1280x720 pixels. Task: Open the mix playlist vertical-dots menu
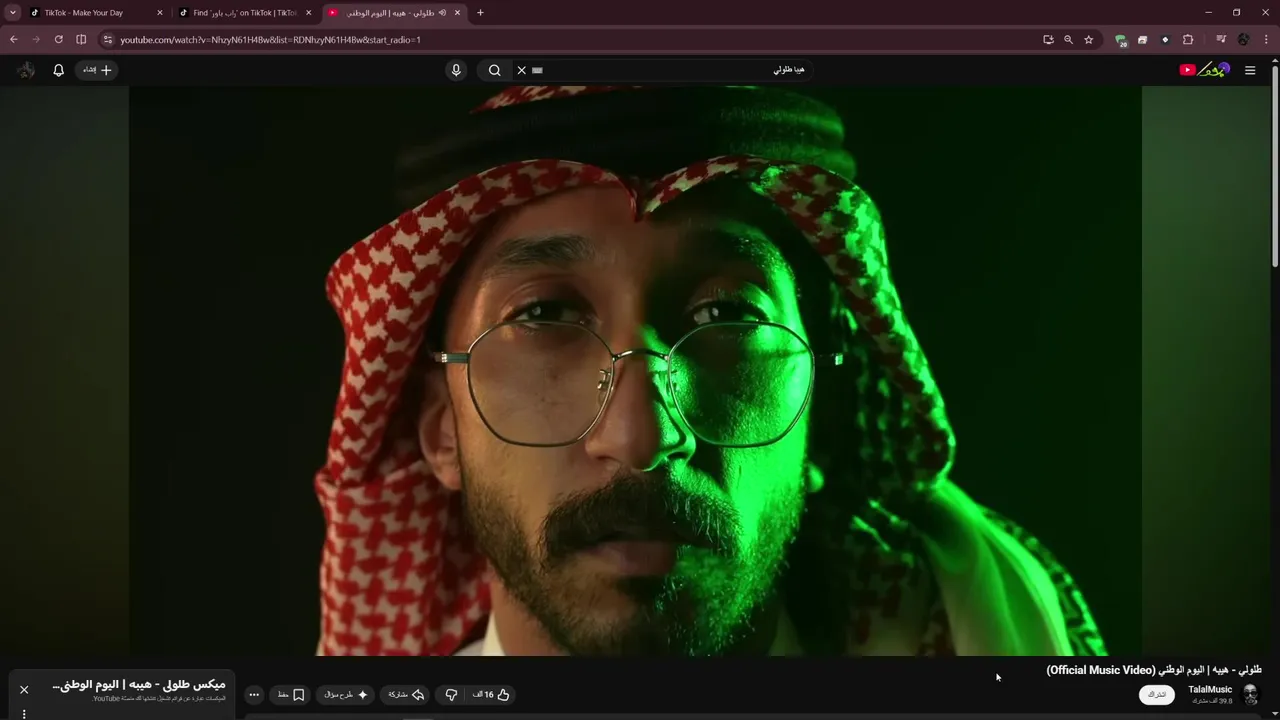24,713
